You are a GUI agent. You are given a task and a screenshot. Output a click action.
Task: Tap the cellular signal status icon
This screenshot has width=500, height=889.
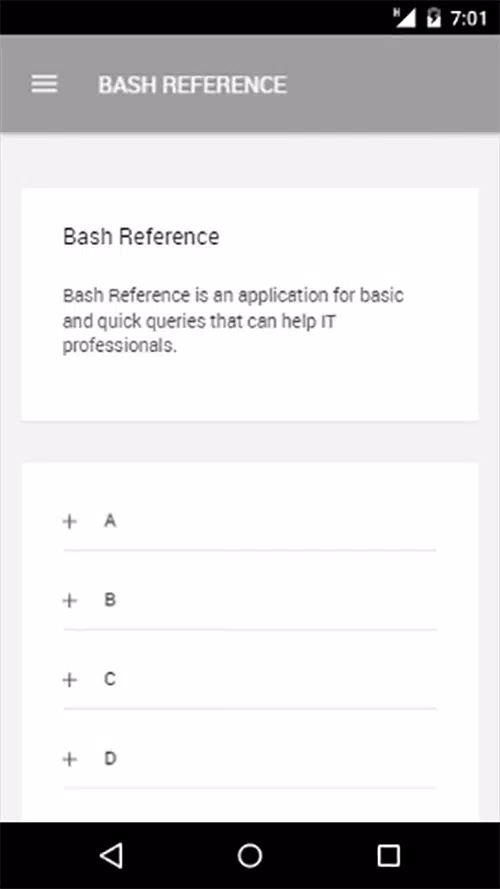[405, 18]
